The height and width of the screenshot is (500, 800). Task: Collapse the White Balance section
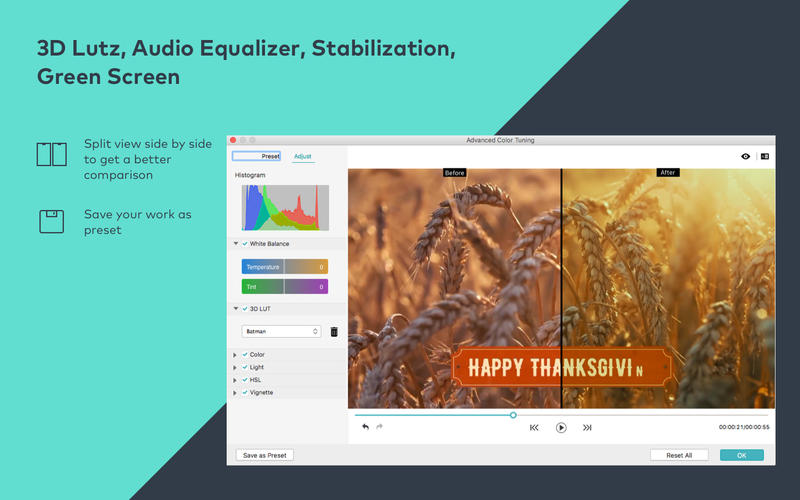coord(236,244)
